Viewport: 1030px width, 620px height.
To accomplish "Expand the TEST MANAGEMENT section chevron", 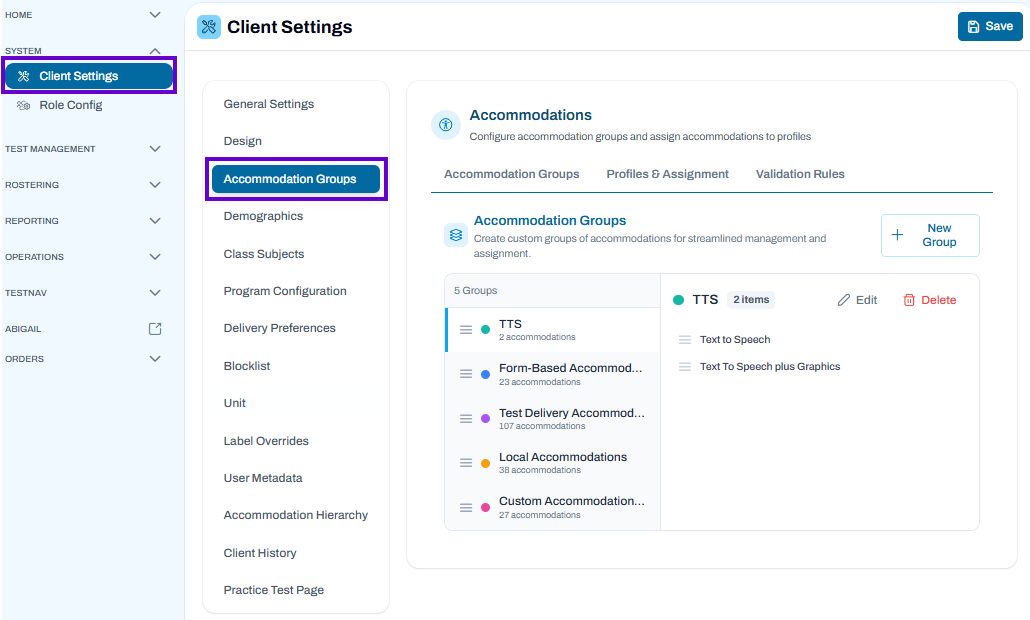I will click(155, 149).
